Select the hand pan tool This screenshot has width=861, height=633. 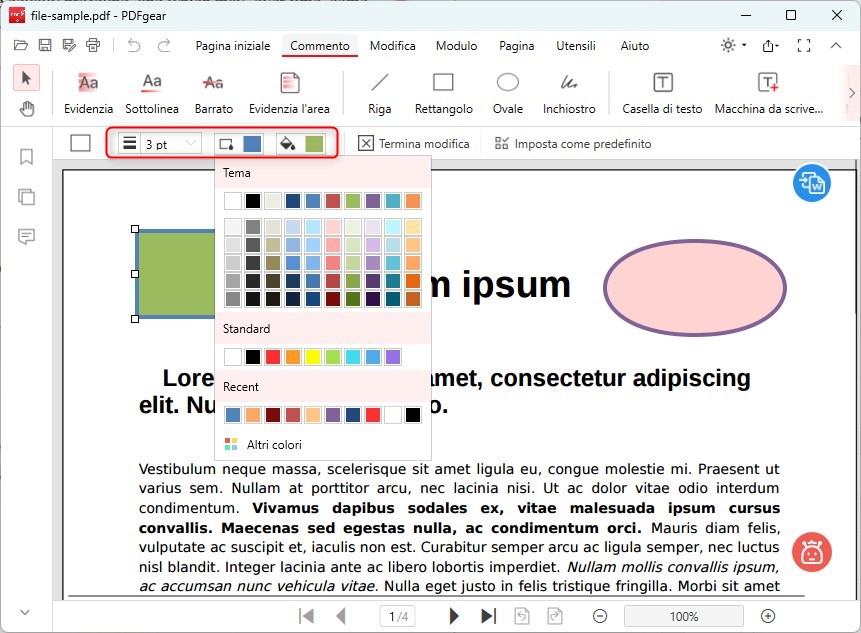click(x=26, y=109)
